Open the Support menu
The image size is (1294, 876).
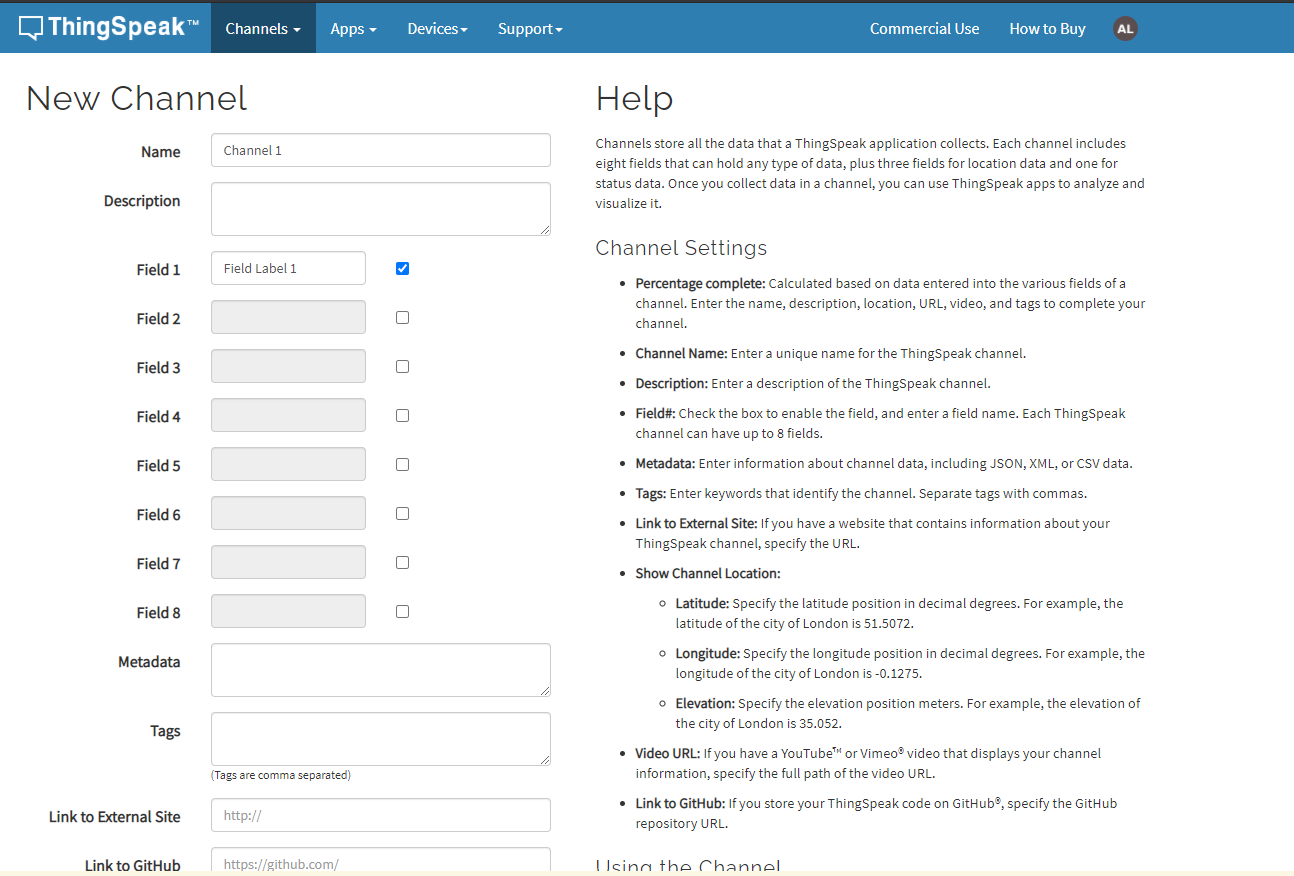(530, 29)
